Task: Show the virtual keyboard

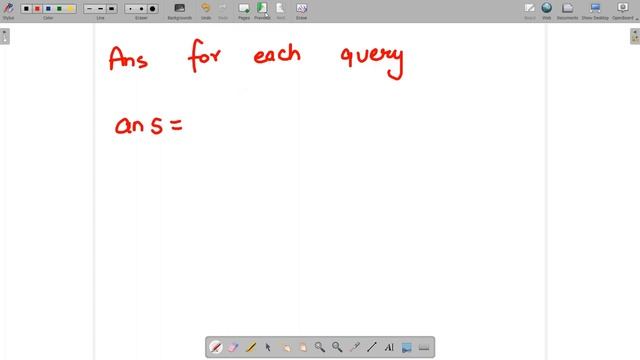Action: tap(424, 347)
